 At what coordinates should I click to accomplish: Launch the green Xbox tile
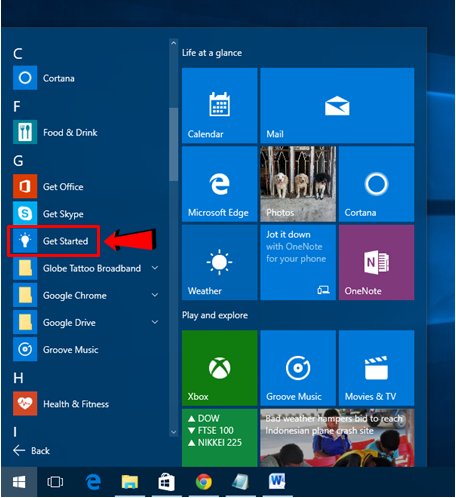220,368
